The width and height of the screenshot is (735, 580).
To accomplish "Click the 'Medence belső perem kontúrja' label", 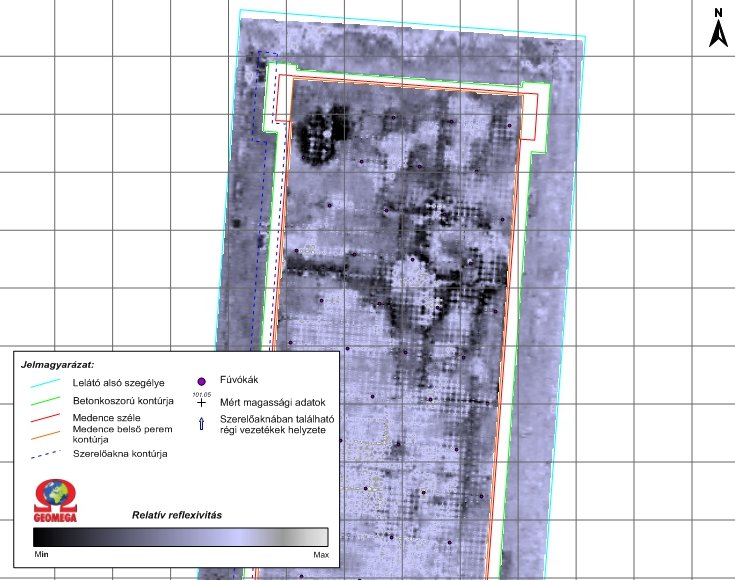I will click(122, 434).
